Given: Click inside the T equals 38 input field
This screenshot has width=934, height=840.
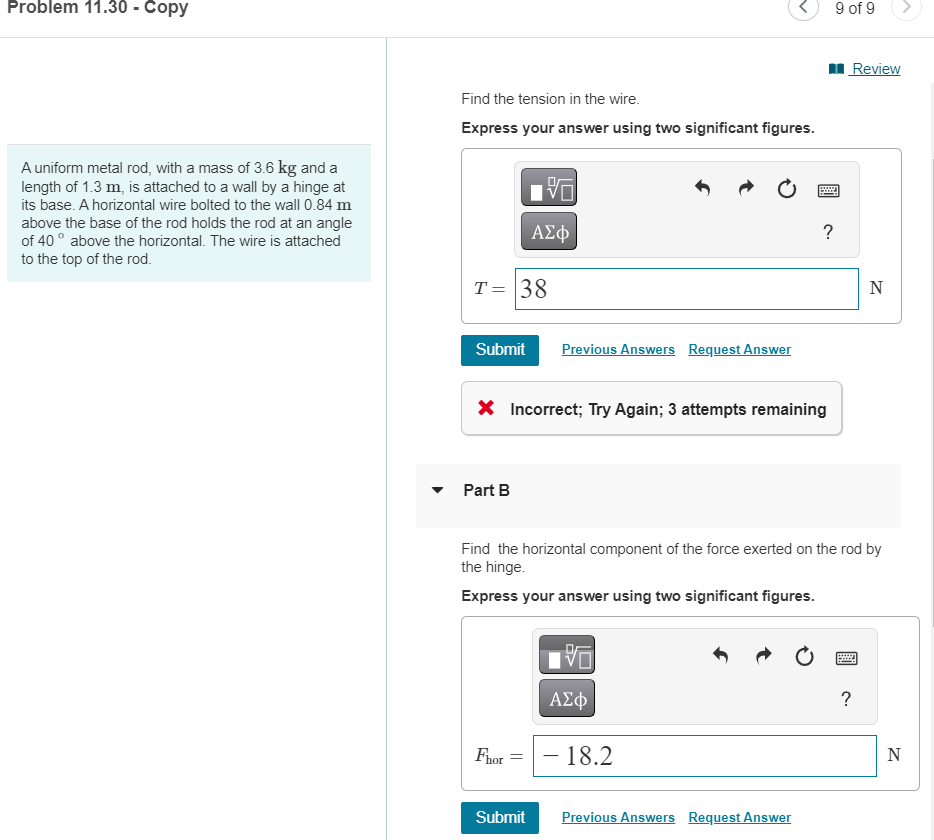Looking at the screenshot, I should click(x=686, y=288).
